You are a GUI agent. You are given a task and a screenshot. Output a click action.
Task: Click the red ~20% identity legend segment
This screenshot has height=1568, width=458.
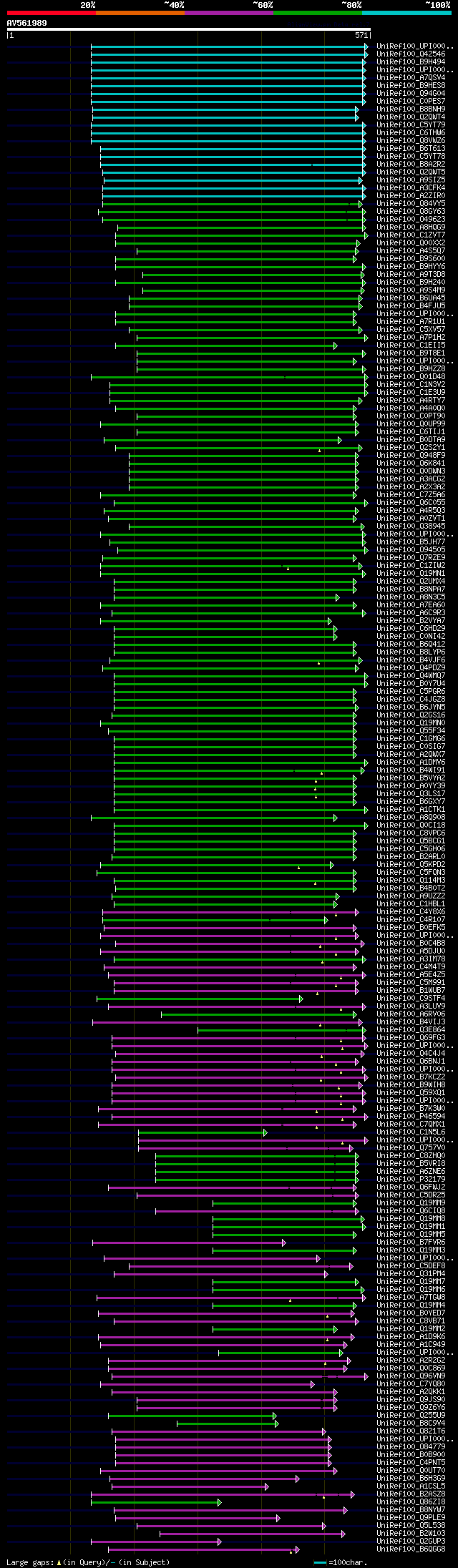click(52, 13)
